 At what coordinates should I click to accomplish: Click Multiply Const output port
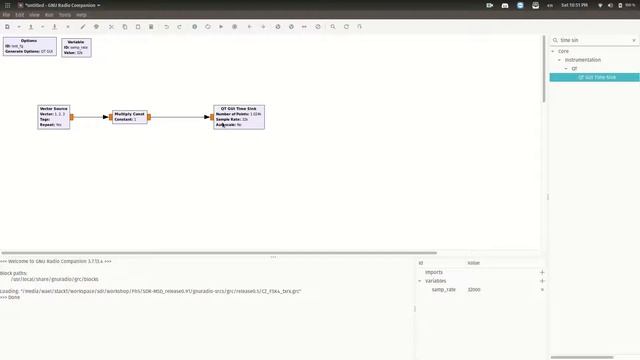(x=149, y=117)
